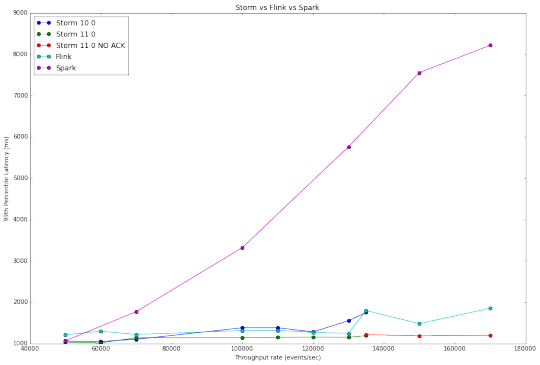Click the Spark point at 70000 throughput

(x=136, y=312)
